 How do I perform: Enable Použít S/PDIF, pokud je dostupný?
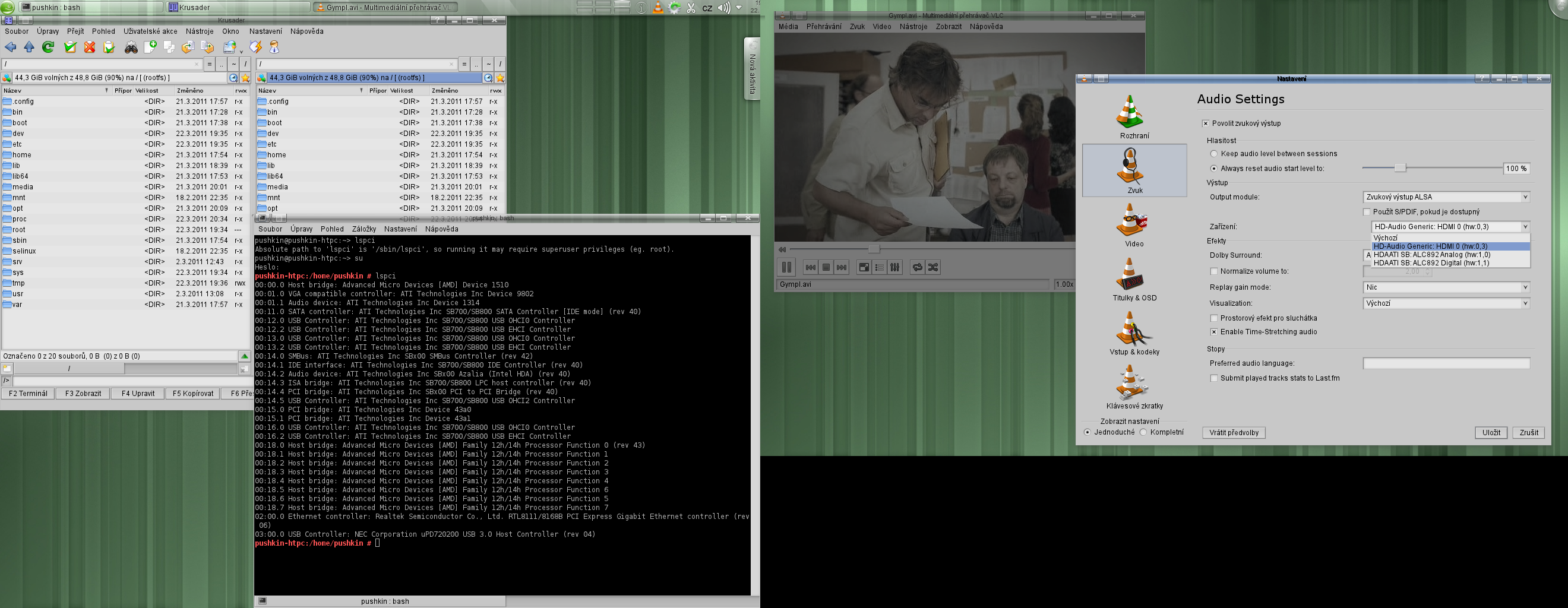[x=1367, y=212]
